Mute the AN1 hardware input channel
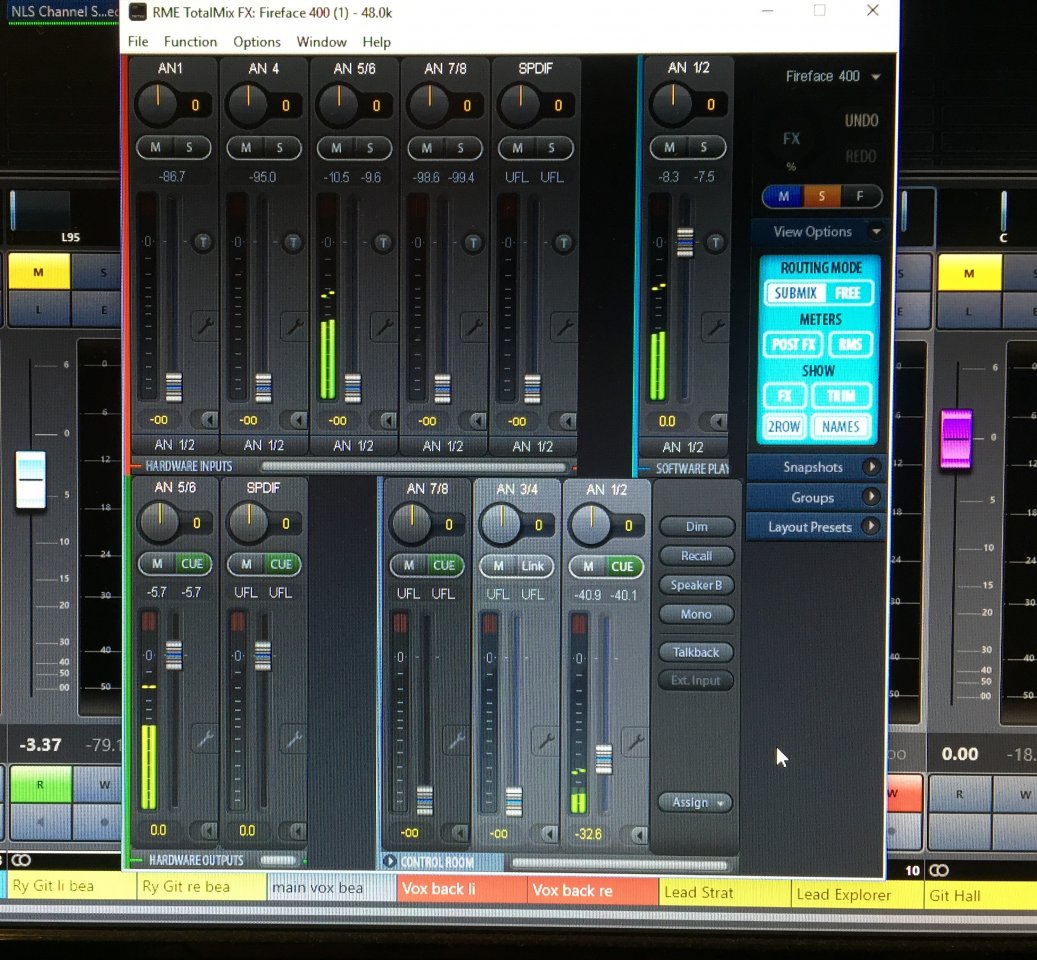Viewport: 1037px width, 960px height. point(155,147)
